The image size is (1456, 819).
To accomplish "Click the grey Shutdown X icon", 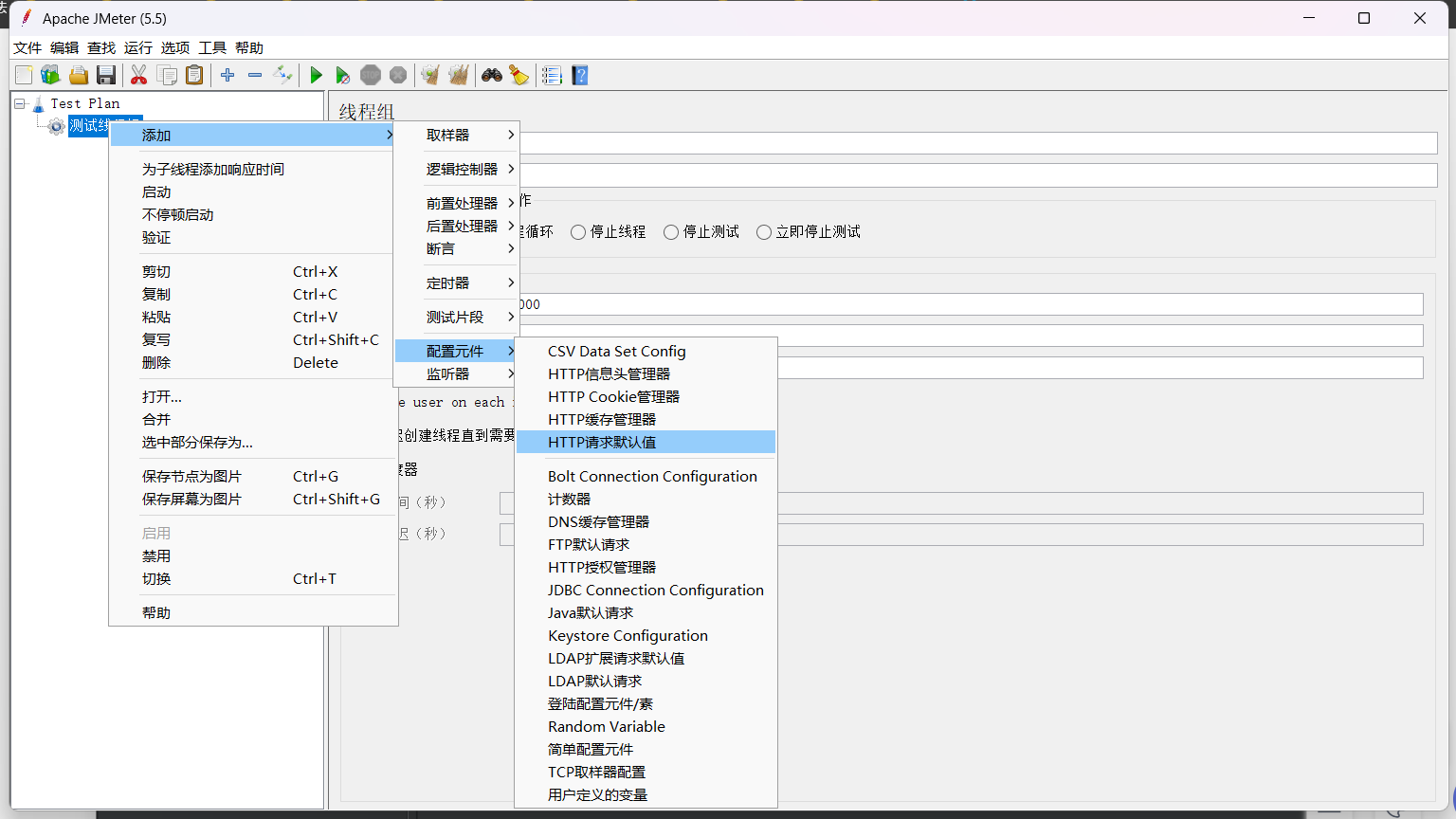I will pos(398,75).
